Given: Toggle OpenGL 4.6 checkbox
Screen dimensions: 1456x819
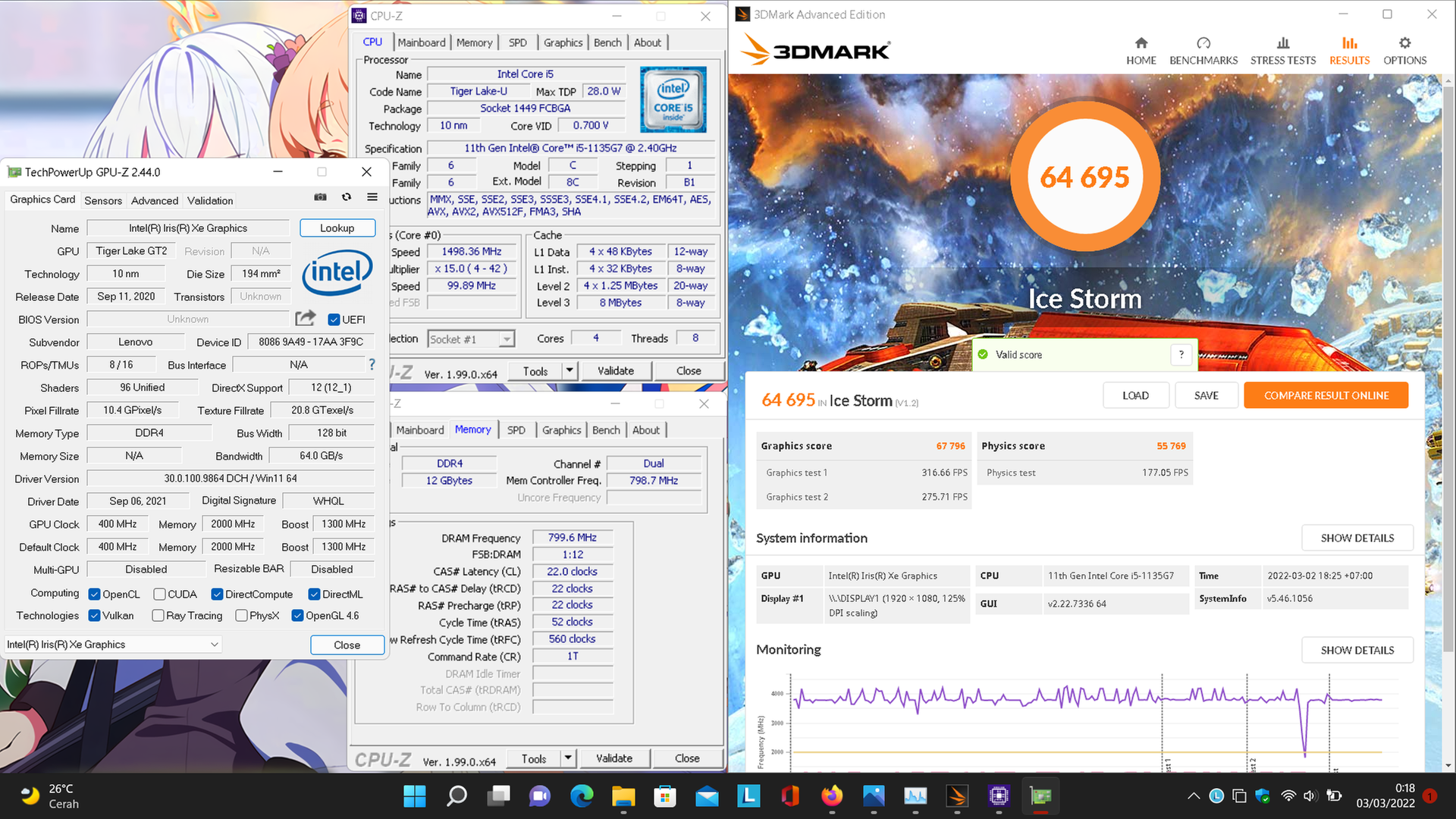Looking at the screenshot, I should (297, 615).
